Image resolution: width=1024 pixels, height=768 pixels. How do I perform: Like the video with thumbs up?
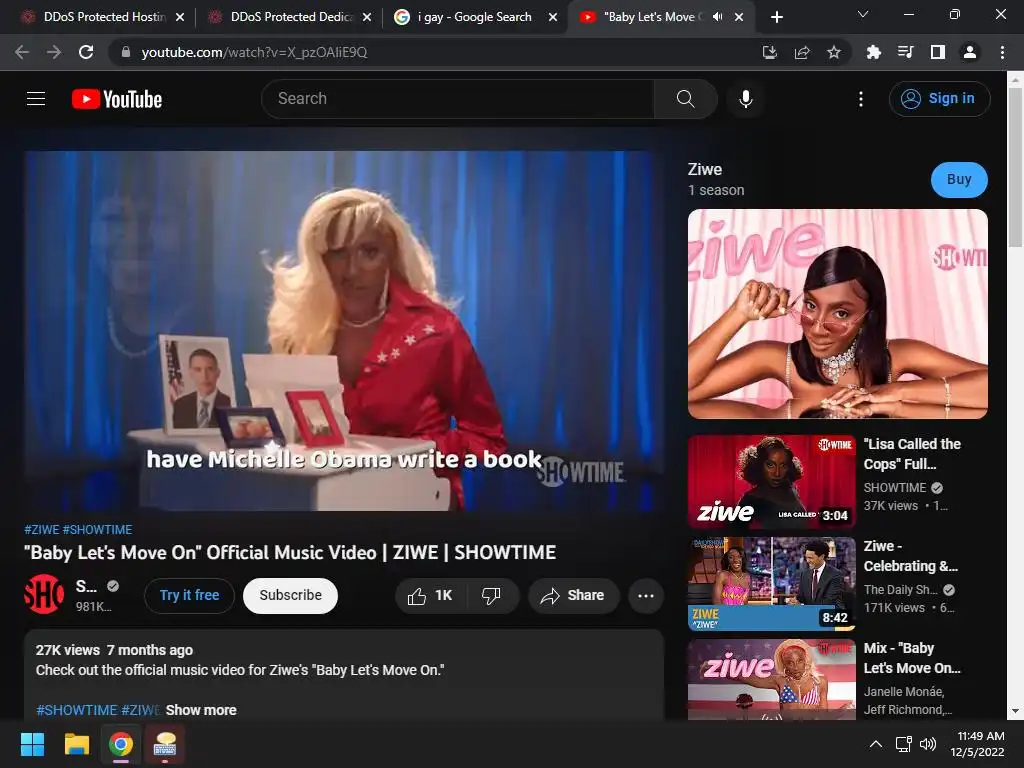point(429,596)
